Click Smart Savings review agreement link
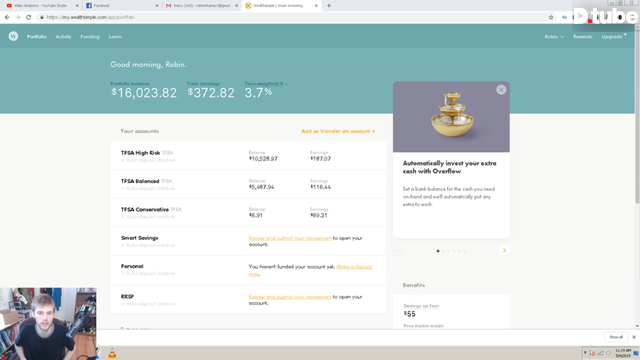 [290, 238]
